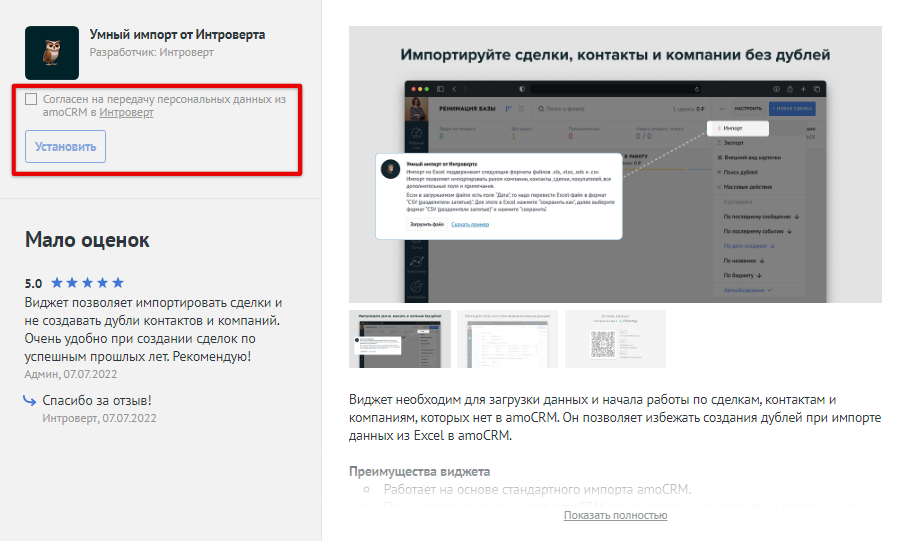Click the Работает на основе стандартного импорта line
The width and height of the screenshot is (905, 541).
pos(537,490)
